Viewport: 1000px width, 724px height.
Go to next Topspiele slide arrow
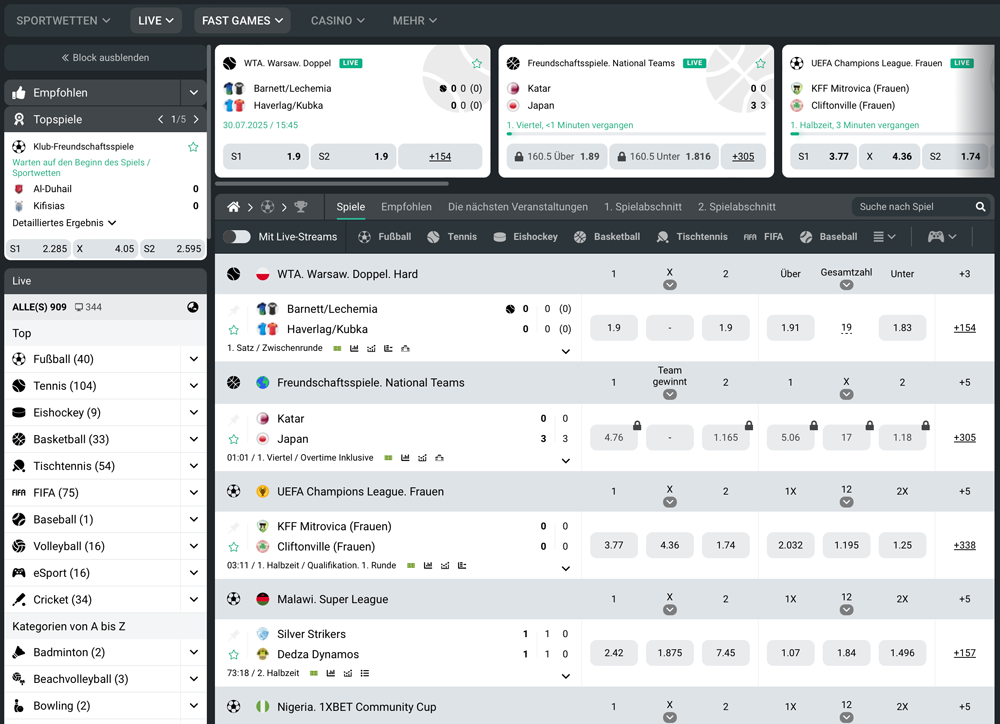click(196, 119)
